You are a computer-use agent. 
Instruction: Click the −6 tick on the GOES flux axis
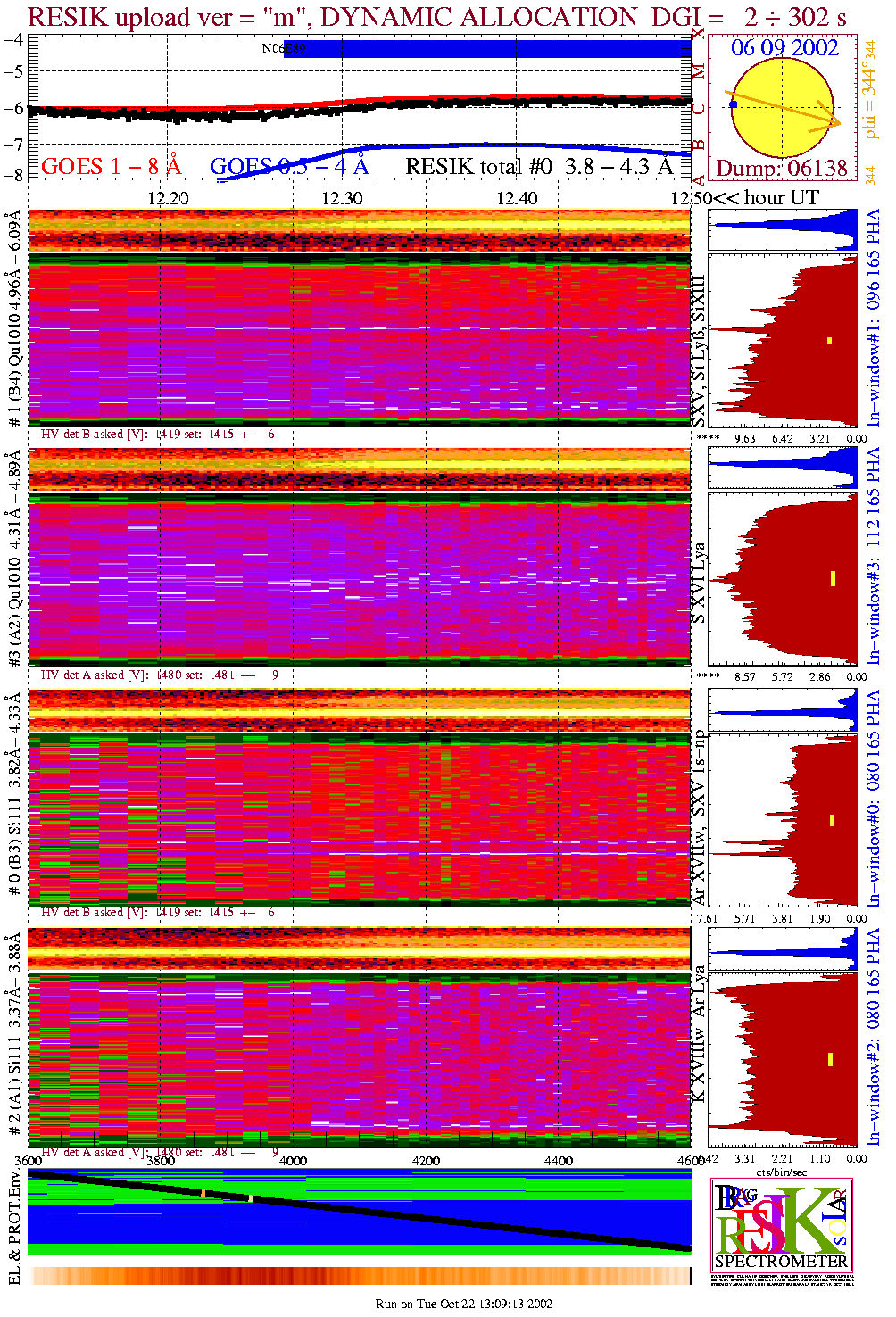tap(13, 108)
